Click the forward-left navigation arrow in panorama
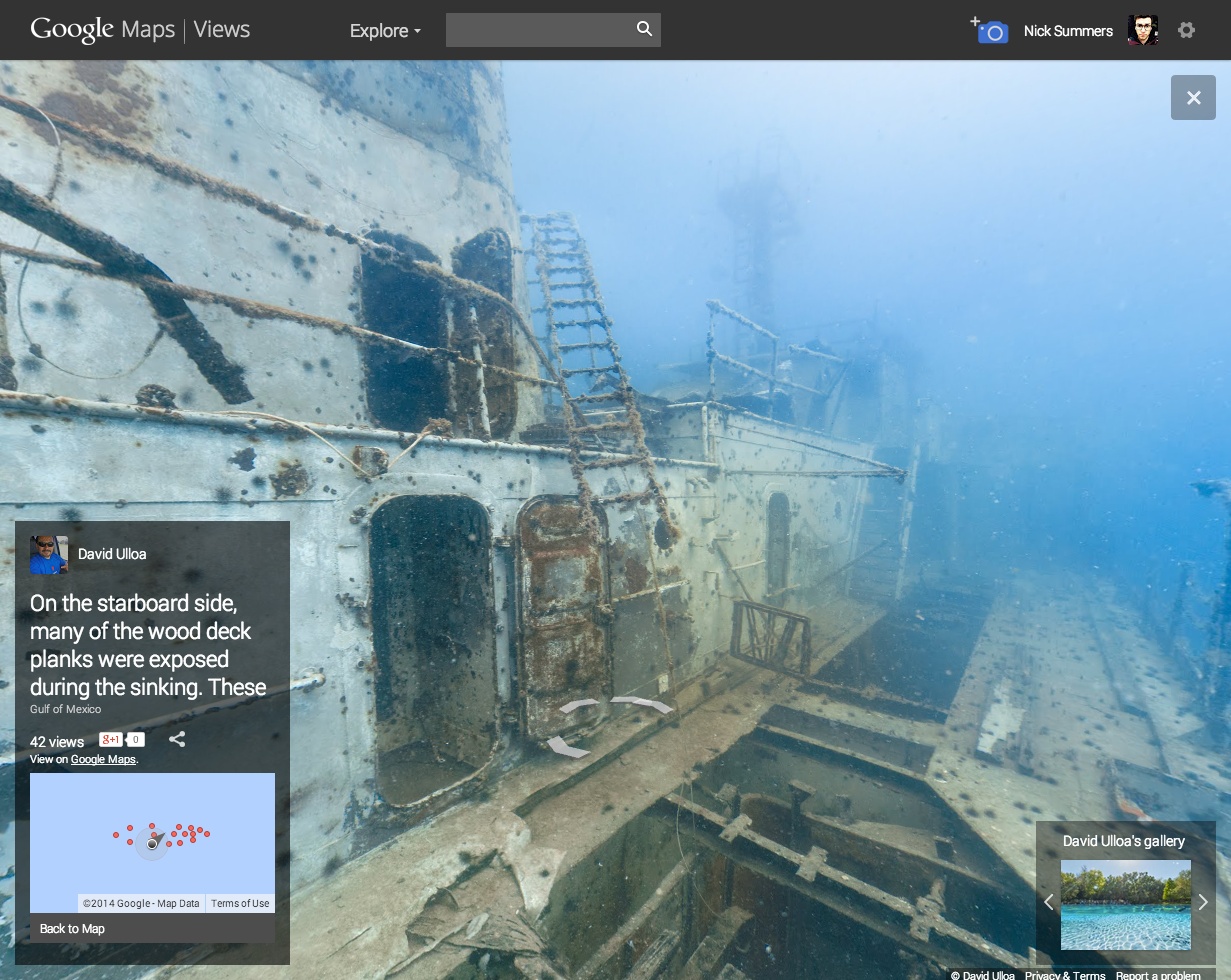This screenshot has height=980, width=1231. pyautogui.click(x=579, y=706)
